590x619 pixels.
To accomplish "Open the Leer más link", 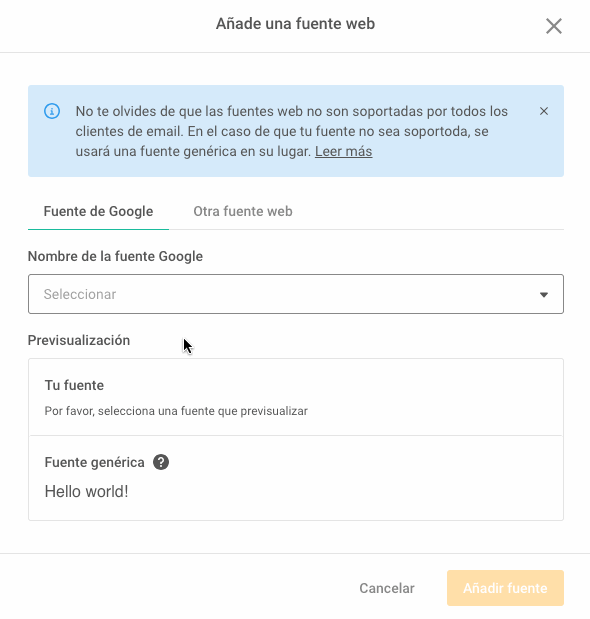I will point(343,151).
